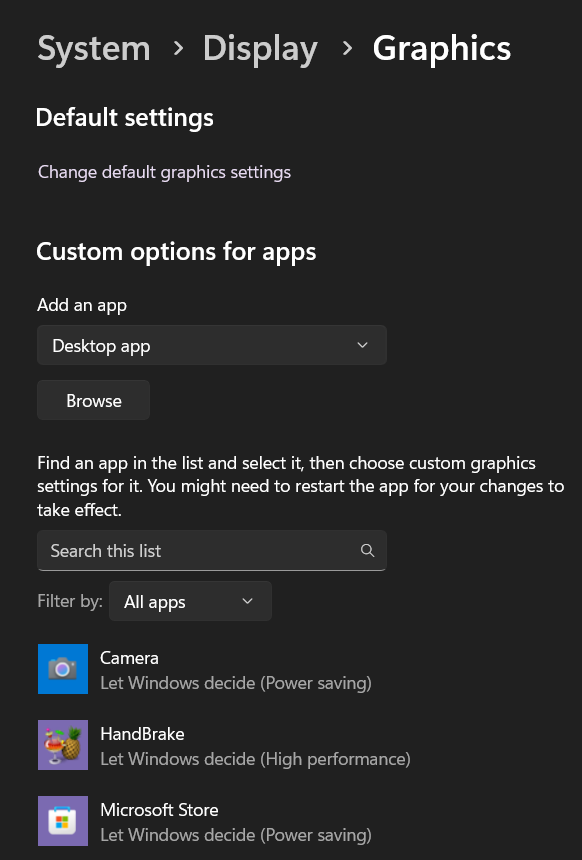Open 'Change default graphics settings'
Viewport: 582px width, 860px height.
[x=164, y=171]
